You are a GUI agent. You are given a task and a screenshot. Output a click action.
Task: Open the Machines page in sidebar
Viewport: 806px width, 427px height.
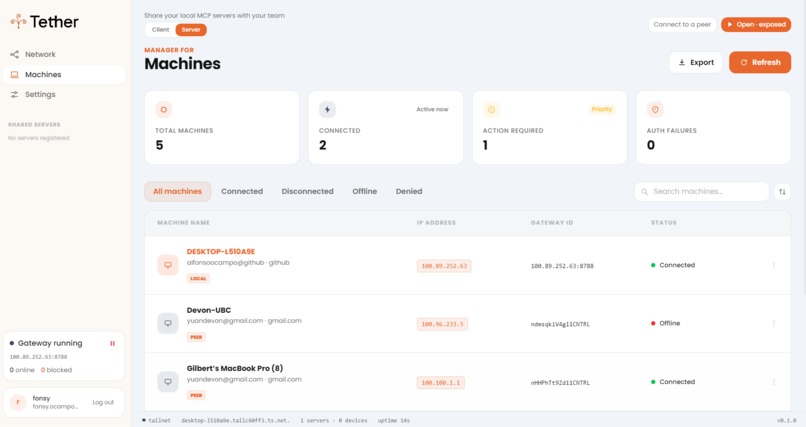tap(64, 75)
